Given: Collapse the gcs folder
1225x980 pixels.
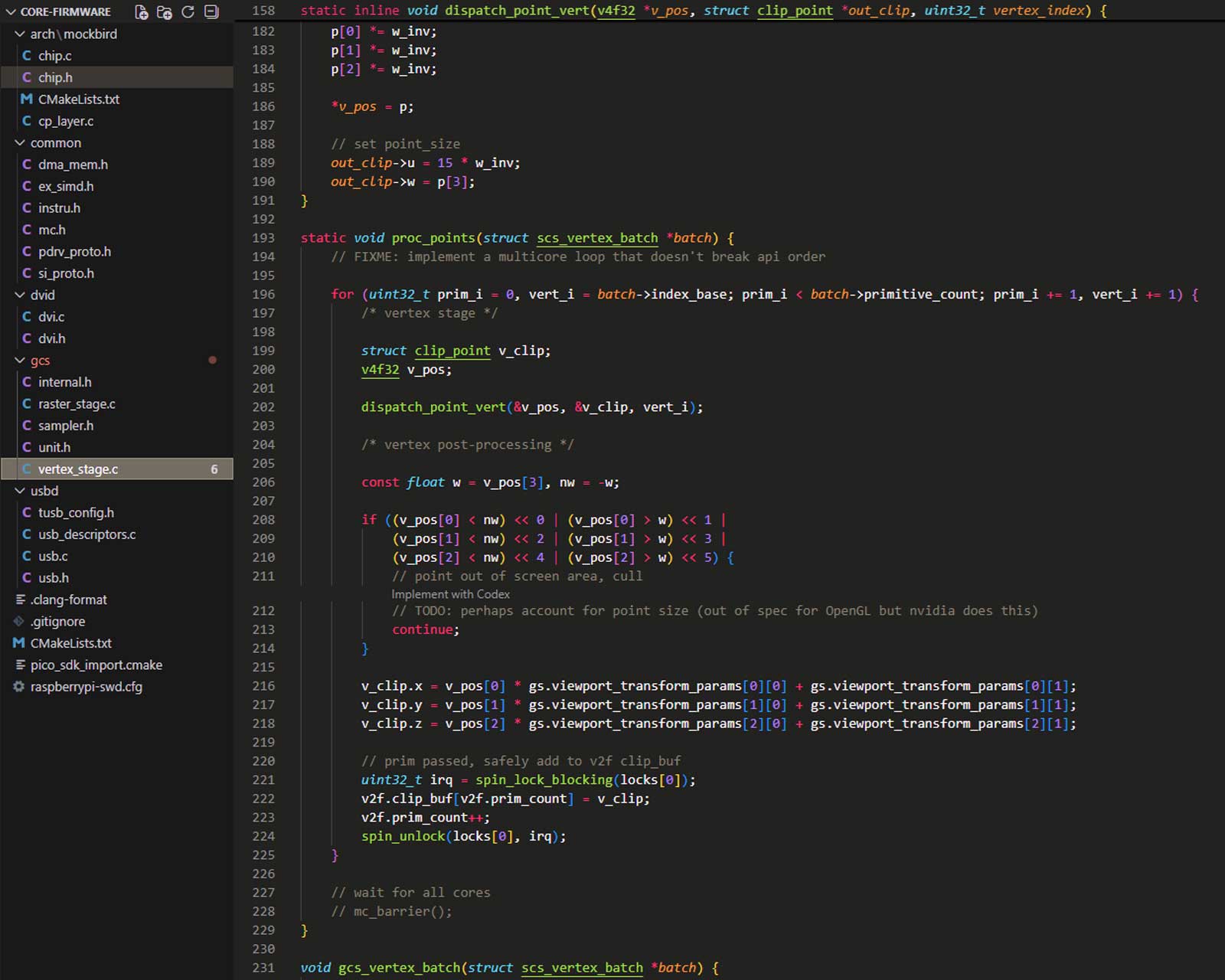Looking at the screenshot, I should 20,360.
